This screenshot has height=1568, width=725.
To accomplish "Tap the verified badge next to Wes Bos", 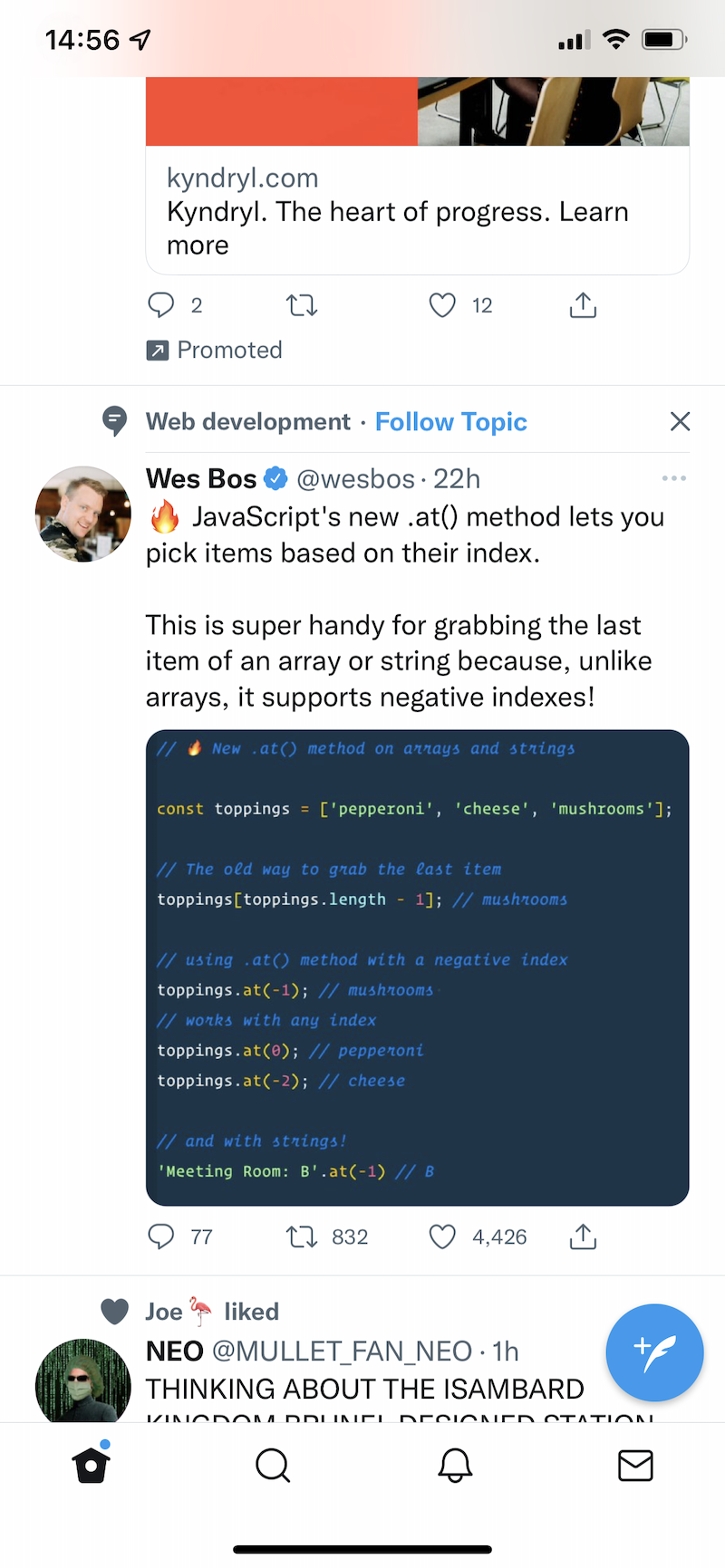I will 275,478.
